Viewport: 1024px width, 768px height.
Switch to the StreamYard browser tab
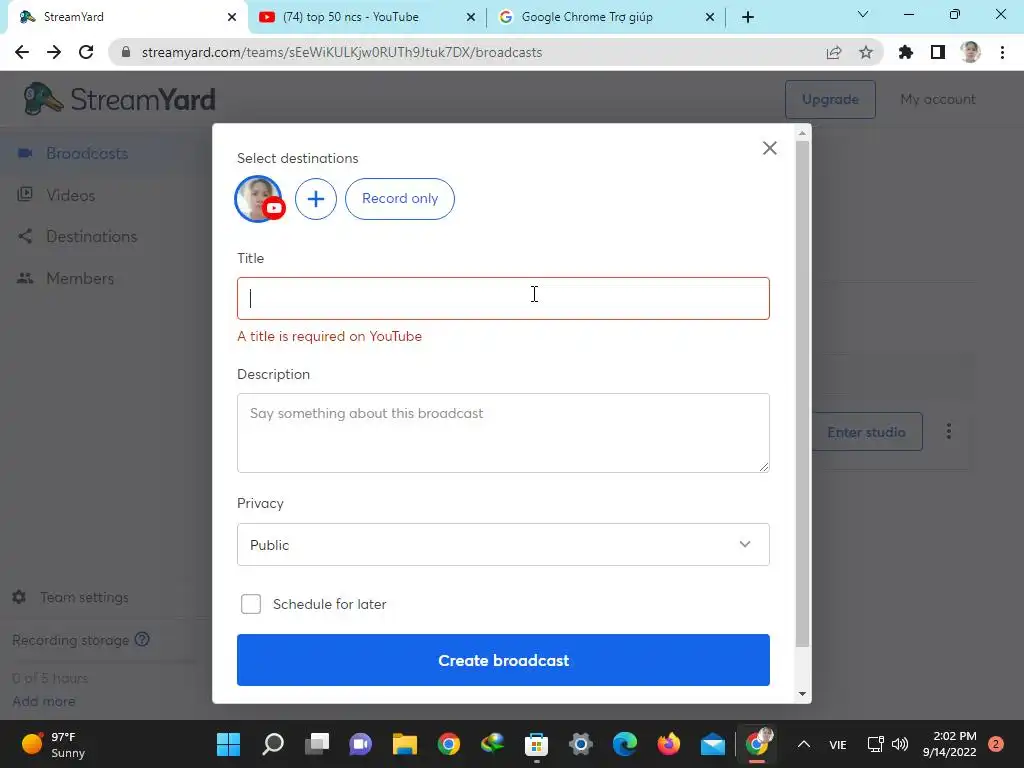click(x=126, y=17)
